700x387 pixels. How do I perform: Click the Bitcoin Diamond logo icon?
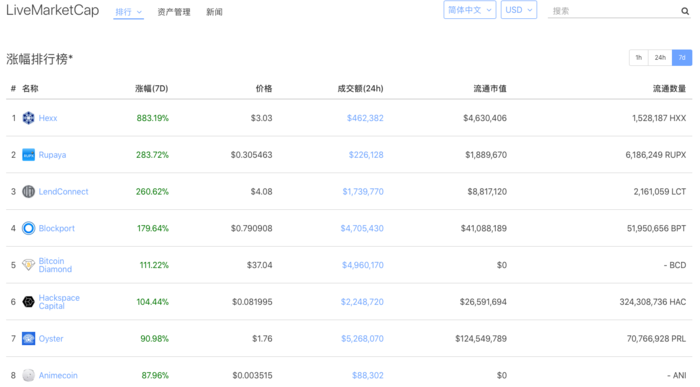tap(29, 265)
